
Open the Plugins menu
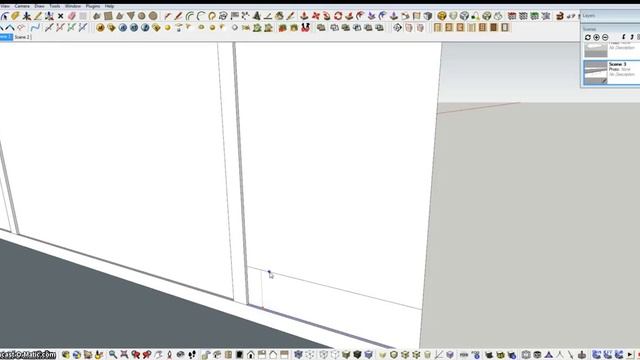point(93,6)
